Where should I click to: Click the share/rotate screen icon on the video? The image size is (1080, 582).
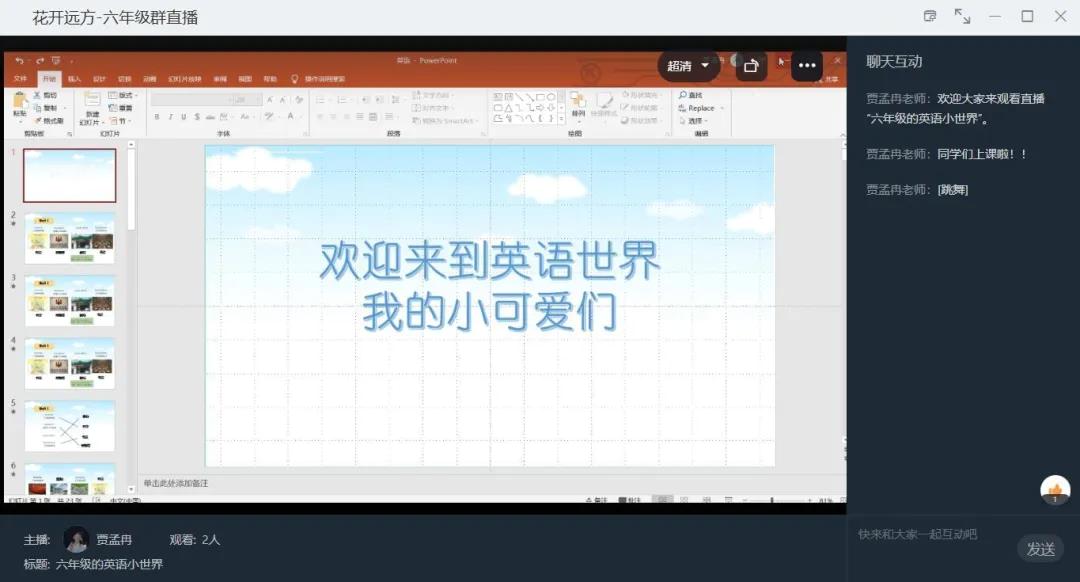pyautogui.click(x=751, y=66)
